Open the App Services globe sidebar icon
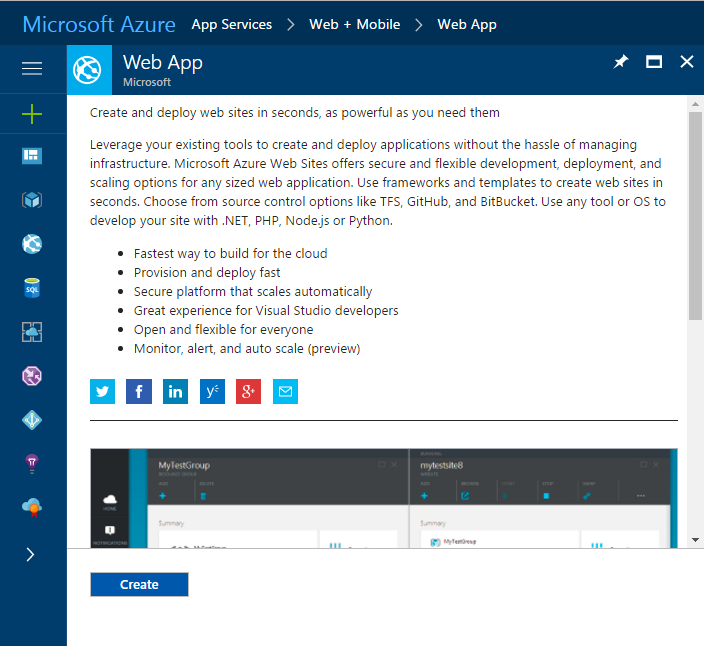Image resolution: width=704 pixels, height=646 pixels. pos(32,244)
